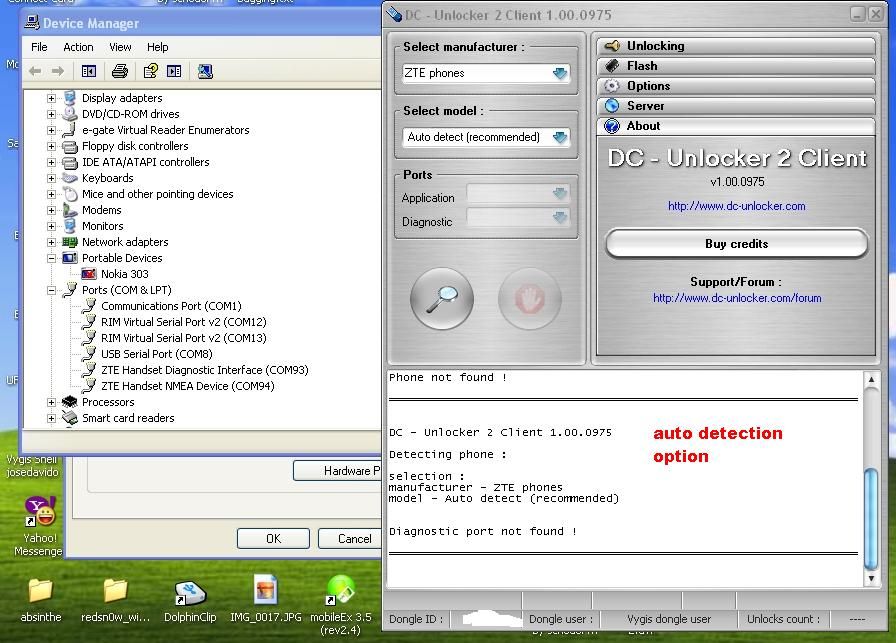Click Scan for hardware changes toolbar icon
Image resolution: width=896 pixels, height=643 pixels.
pos(205,71)
